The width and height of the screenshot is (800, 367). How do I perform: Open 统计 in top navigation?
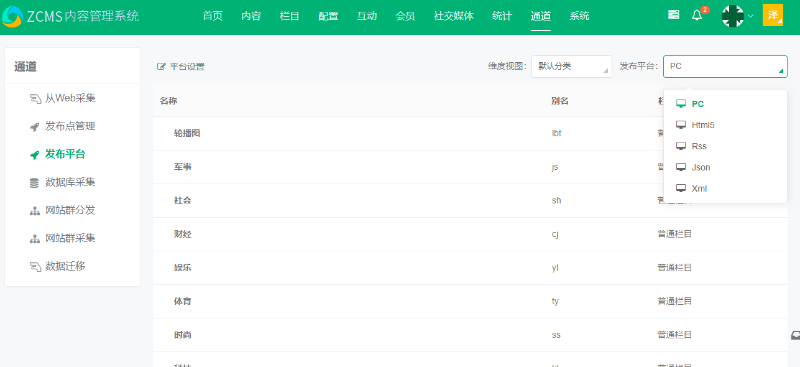click(x=502, y=16)
